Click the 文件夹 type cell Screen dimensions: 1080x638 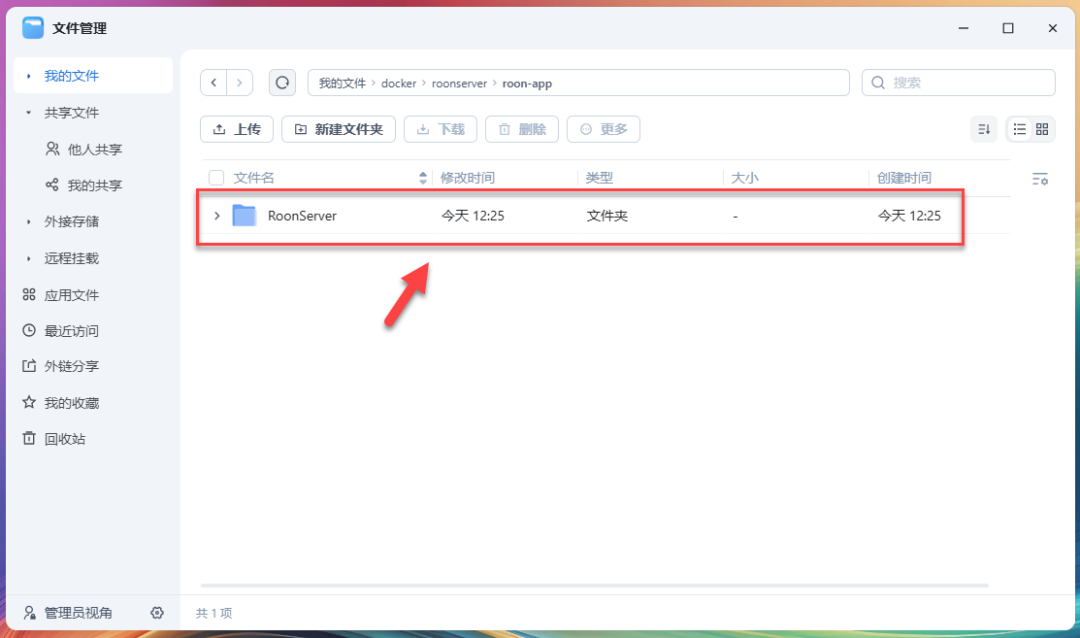607,216
